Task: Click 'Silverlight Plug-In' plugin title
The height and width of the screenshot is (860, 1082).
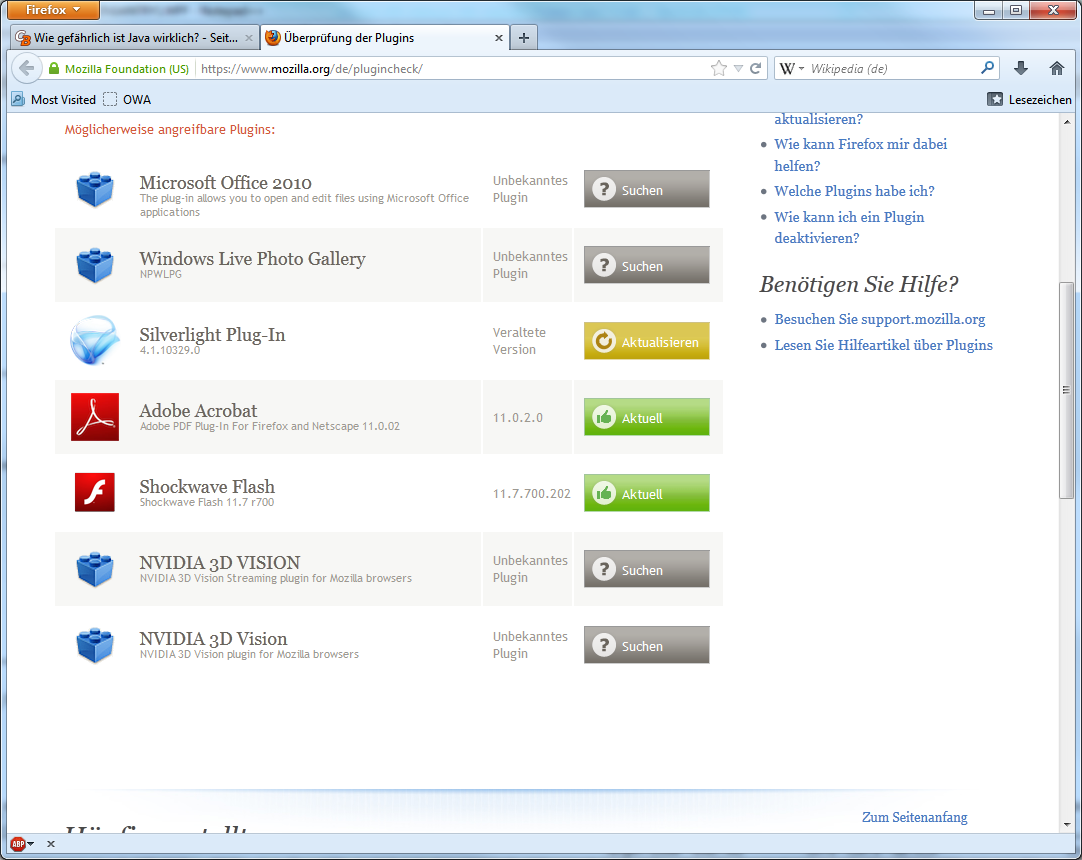Action: (x=213, y=335)
